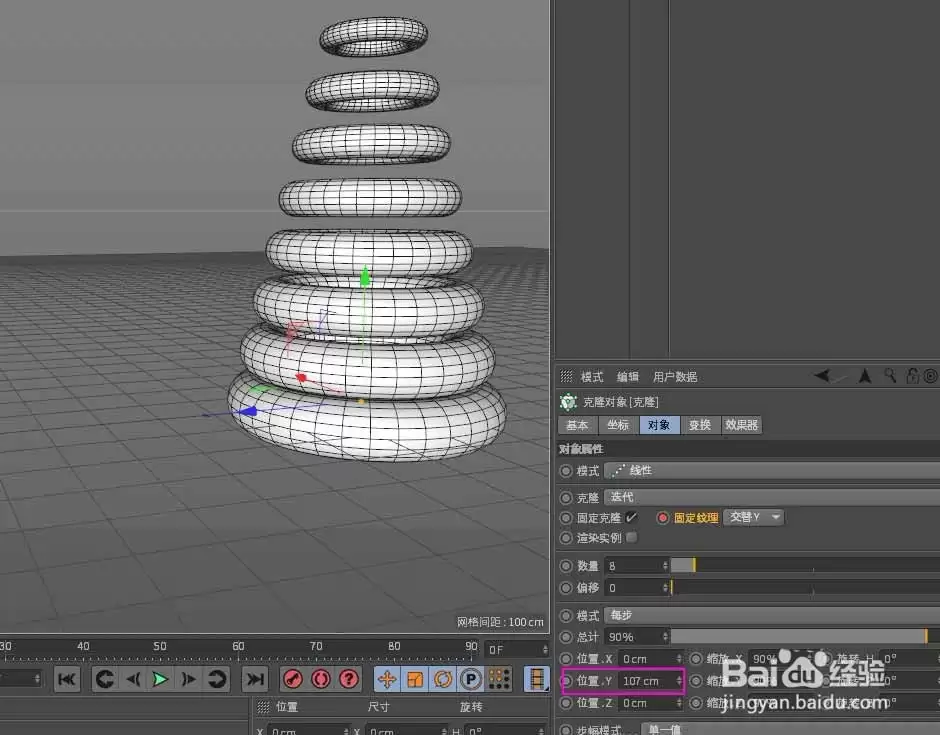The height and width of the screenshot is (735, 940).
Task: Toggle rotation keyframing with the orange circle icon
Action: [x=444, y=679]
